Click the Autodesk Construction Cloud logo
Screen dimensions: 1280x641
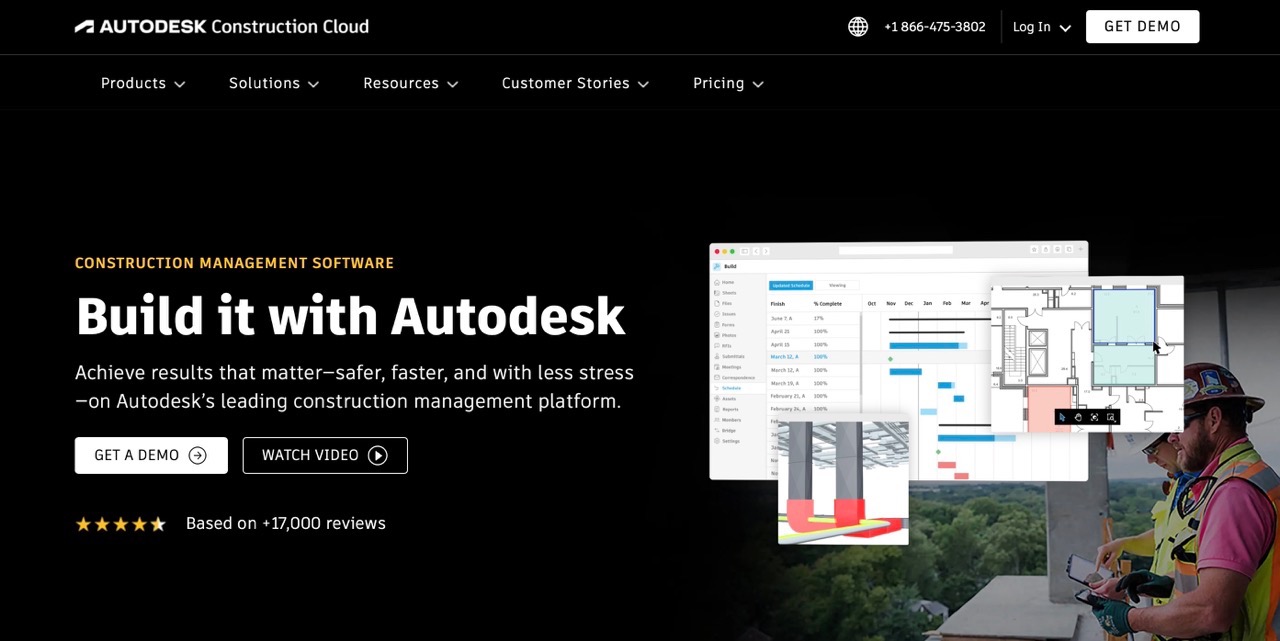coord(220,27)
